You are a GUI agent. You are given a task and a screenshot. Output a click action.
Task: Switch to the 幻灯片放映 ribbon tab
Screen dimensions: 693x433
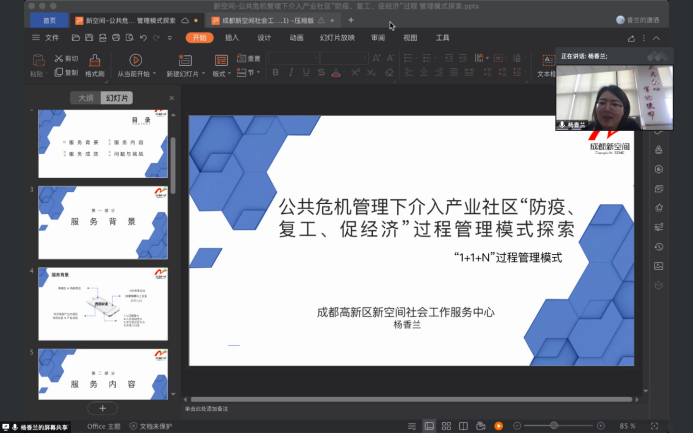pos(336,38)
